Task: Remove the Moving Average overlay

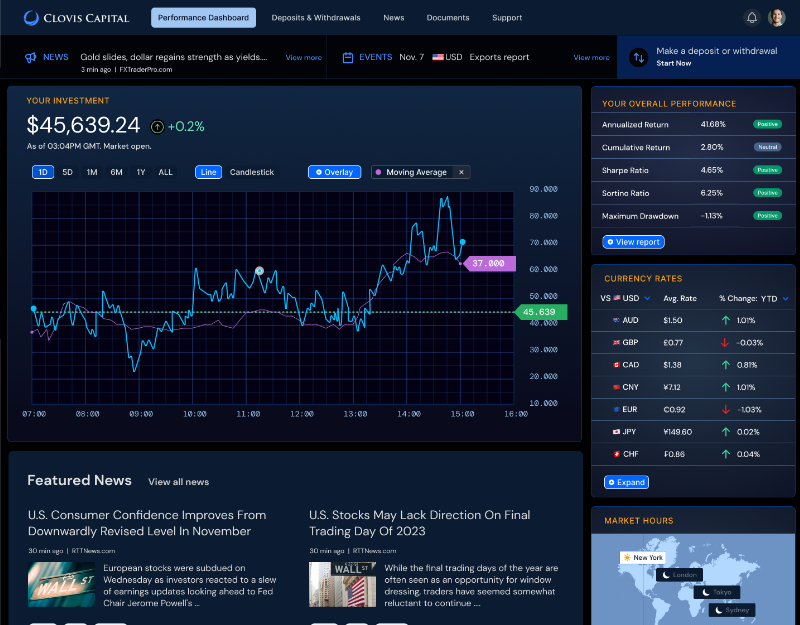Action: [461, 172]
